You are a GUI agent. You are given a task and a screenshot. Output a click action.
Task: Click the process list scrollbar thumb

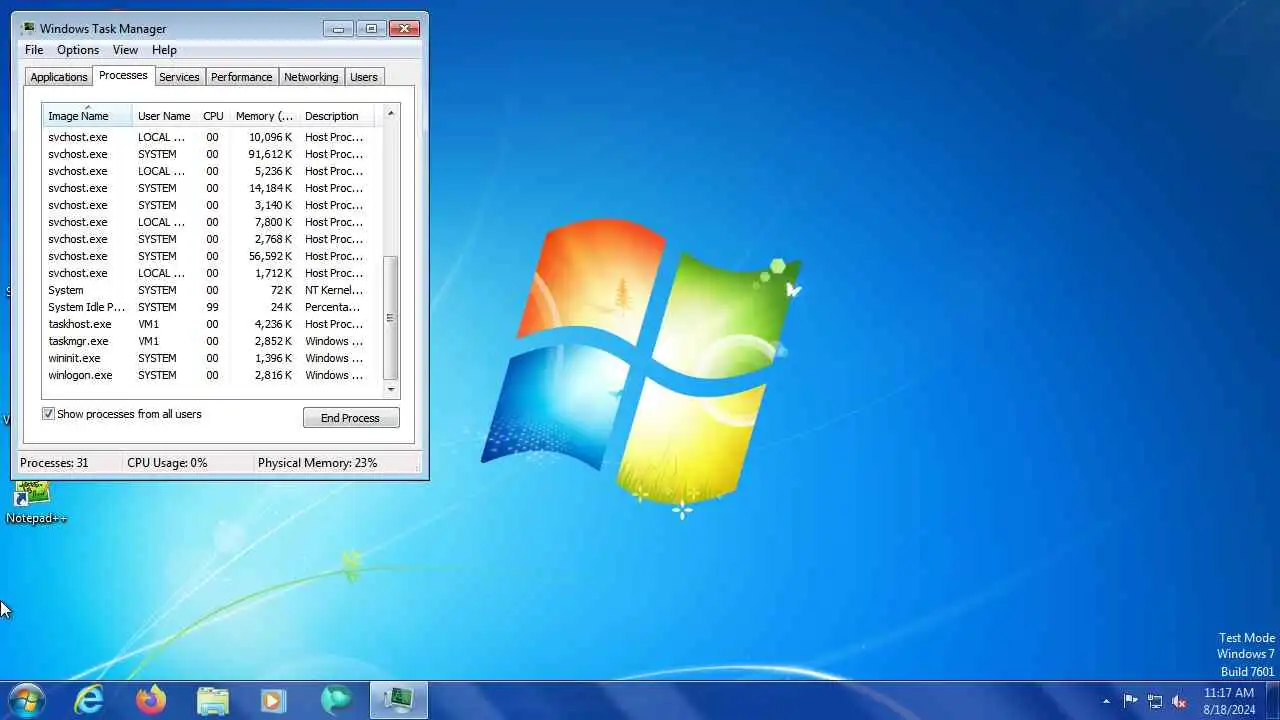391,318
